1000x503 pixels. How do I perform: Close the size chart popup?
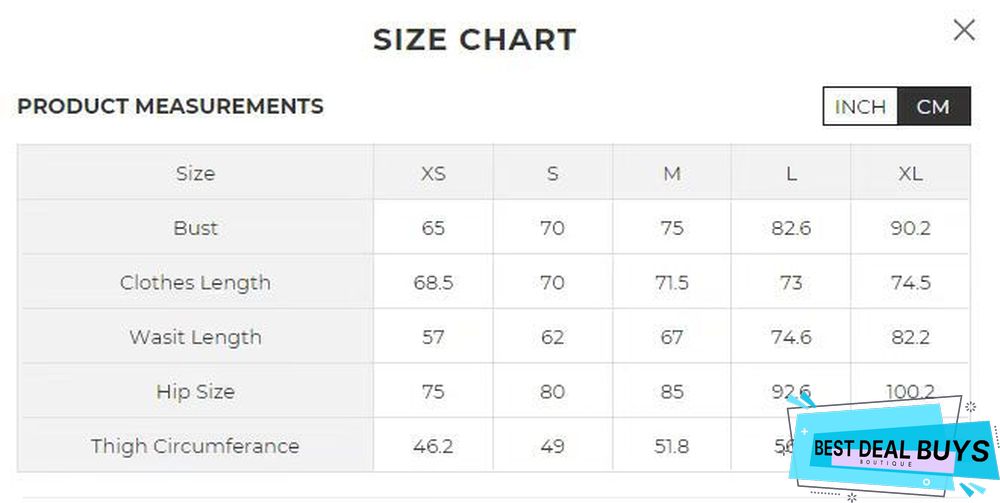964,31
